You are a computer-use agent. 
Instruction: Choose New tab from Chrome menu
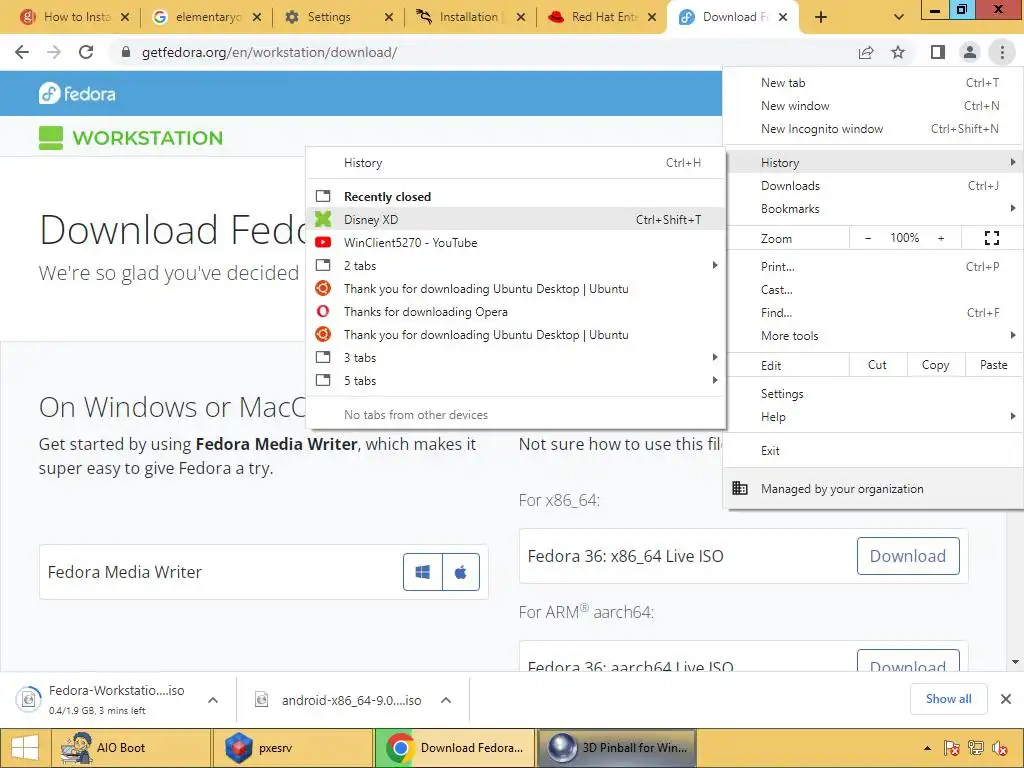(873, 83)
